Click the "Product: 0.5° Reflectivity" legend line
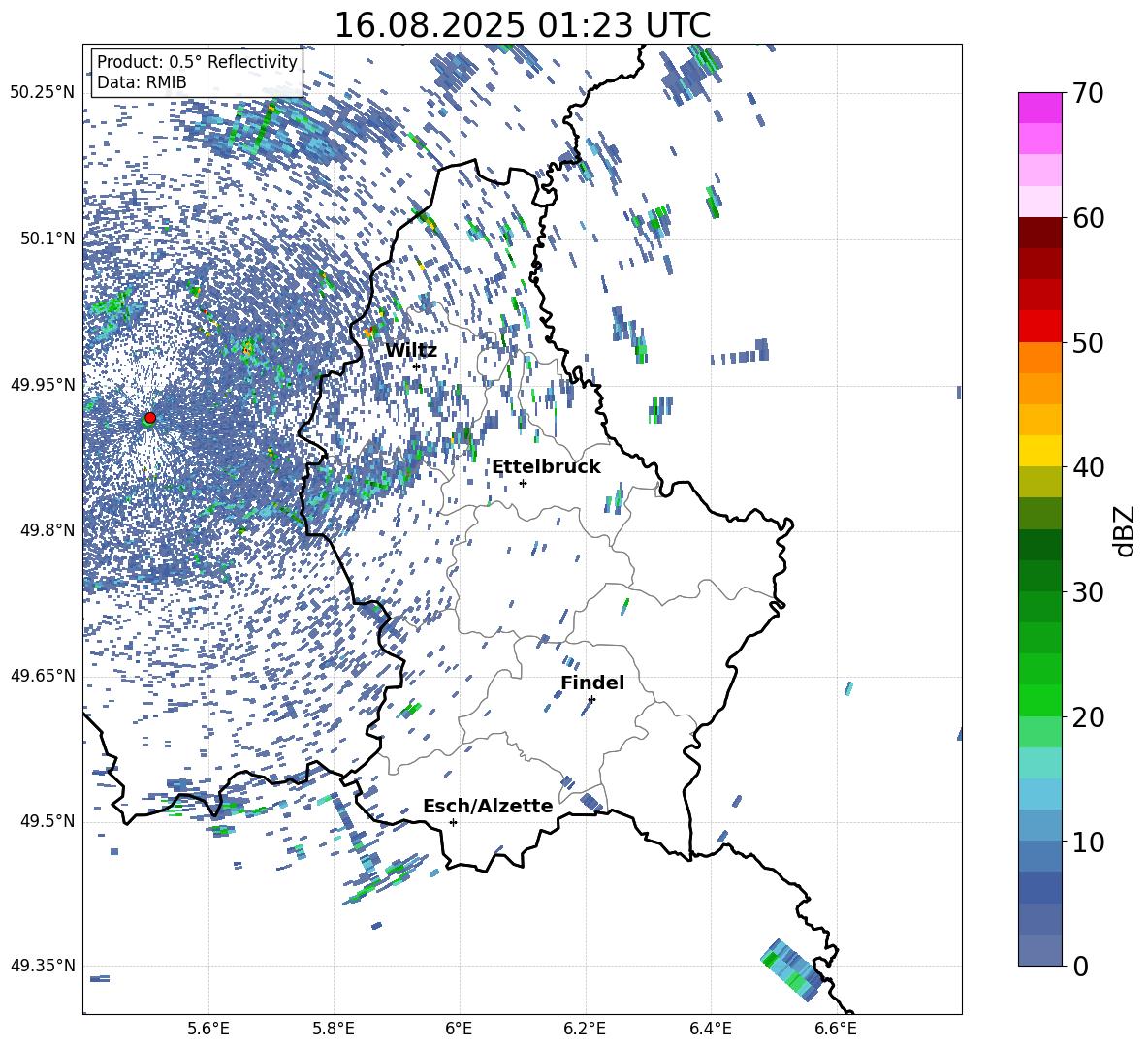This screenshot has height=1048, width=1148. click(x=197, y=62)
